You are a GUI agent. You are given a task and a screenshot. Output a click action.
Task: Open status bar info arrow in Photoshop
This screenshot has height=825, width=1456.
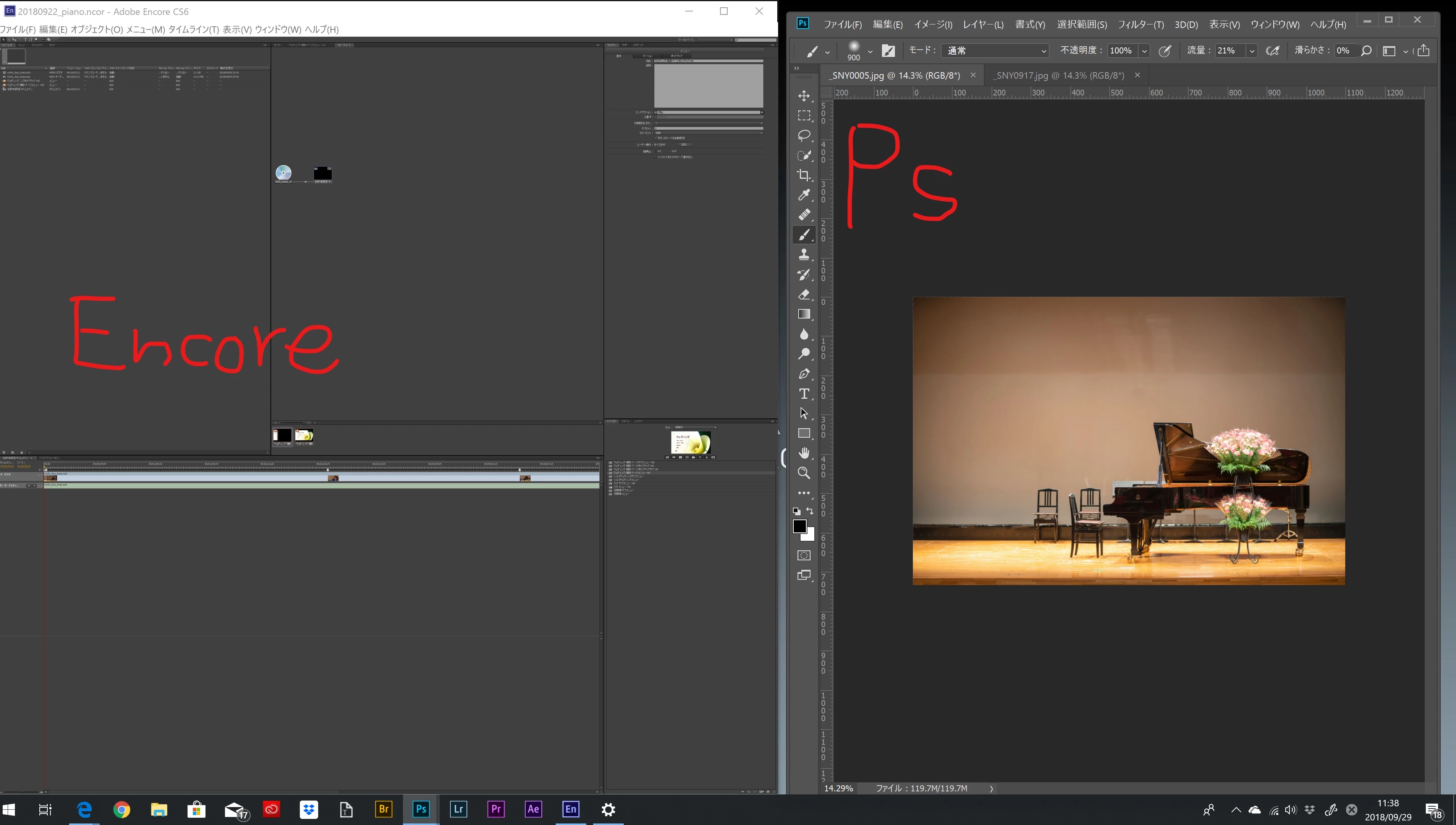coord(991,788)
